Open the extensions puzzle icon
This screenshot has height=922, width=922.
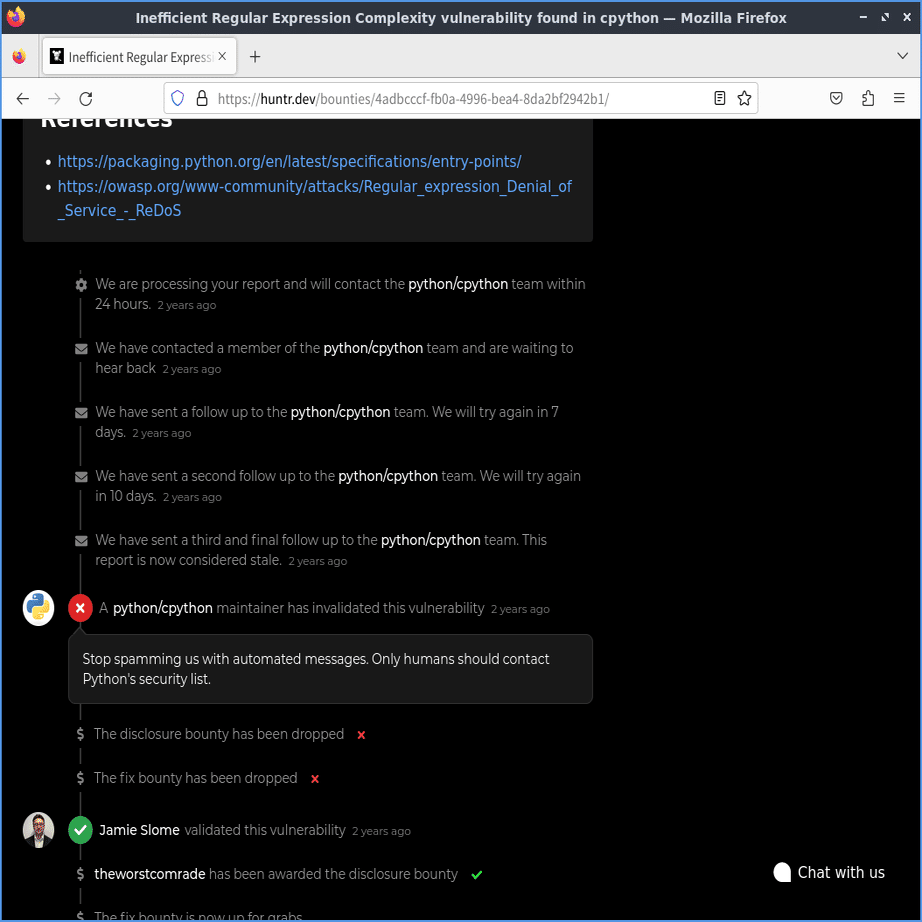[x=868, y=98]
